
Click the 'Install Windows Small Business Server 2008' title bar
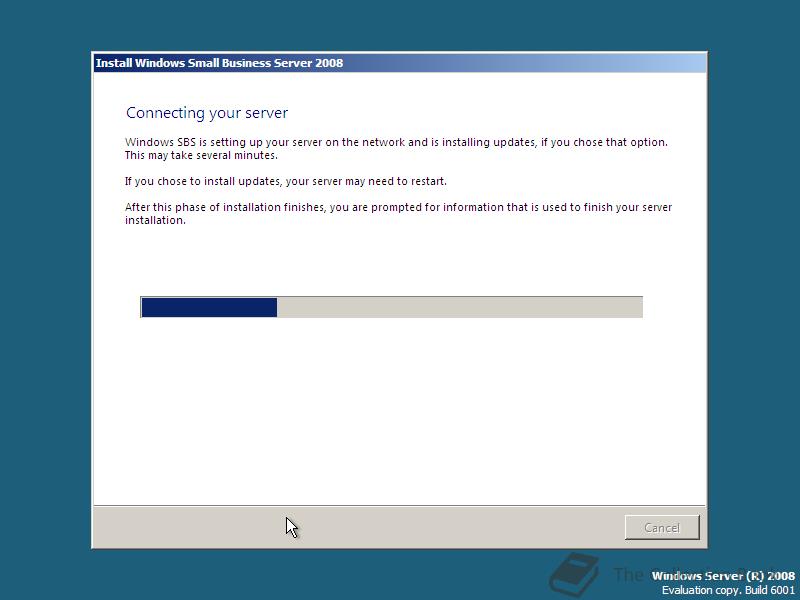pos(399,63)
